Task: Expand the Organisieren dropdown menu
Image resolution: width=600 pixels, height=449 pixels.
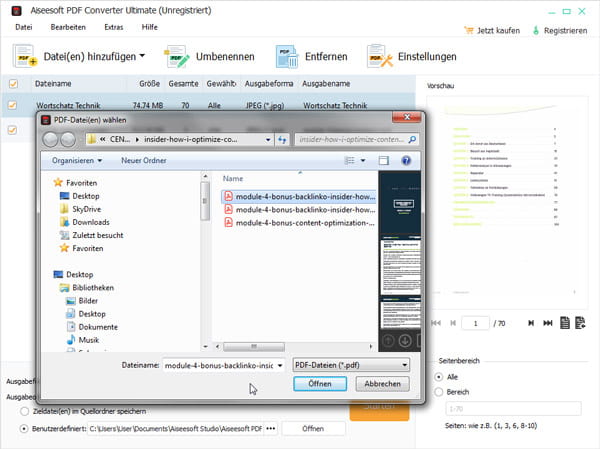Action: pyautogui.click(x=77, y=160)
